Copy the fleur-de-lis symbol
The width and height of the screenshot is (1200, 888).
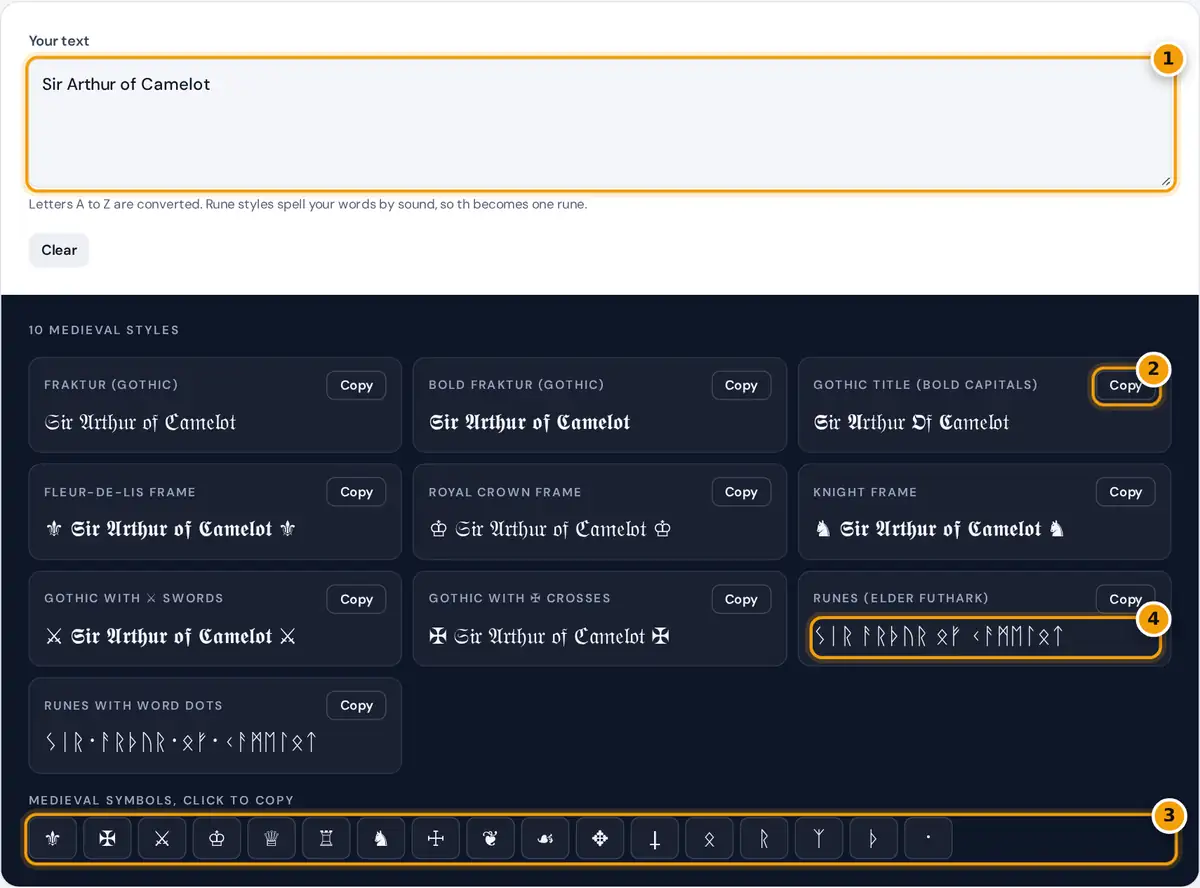coord(53,839)
